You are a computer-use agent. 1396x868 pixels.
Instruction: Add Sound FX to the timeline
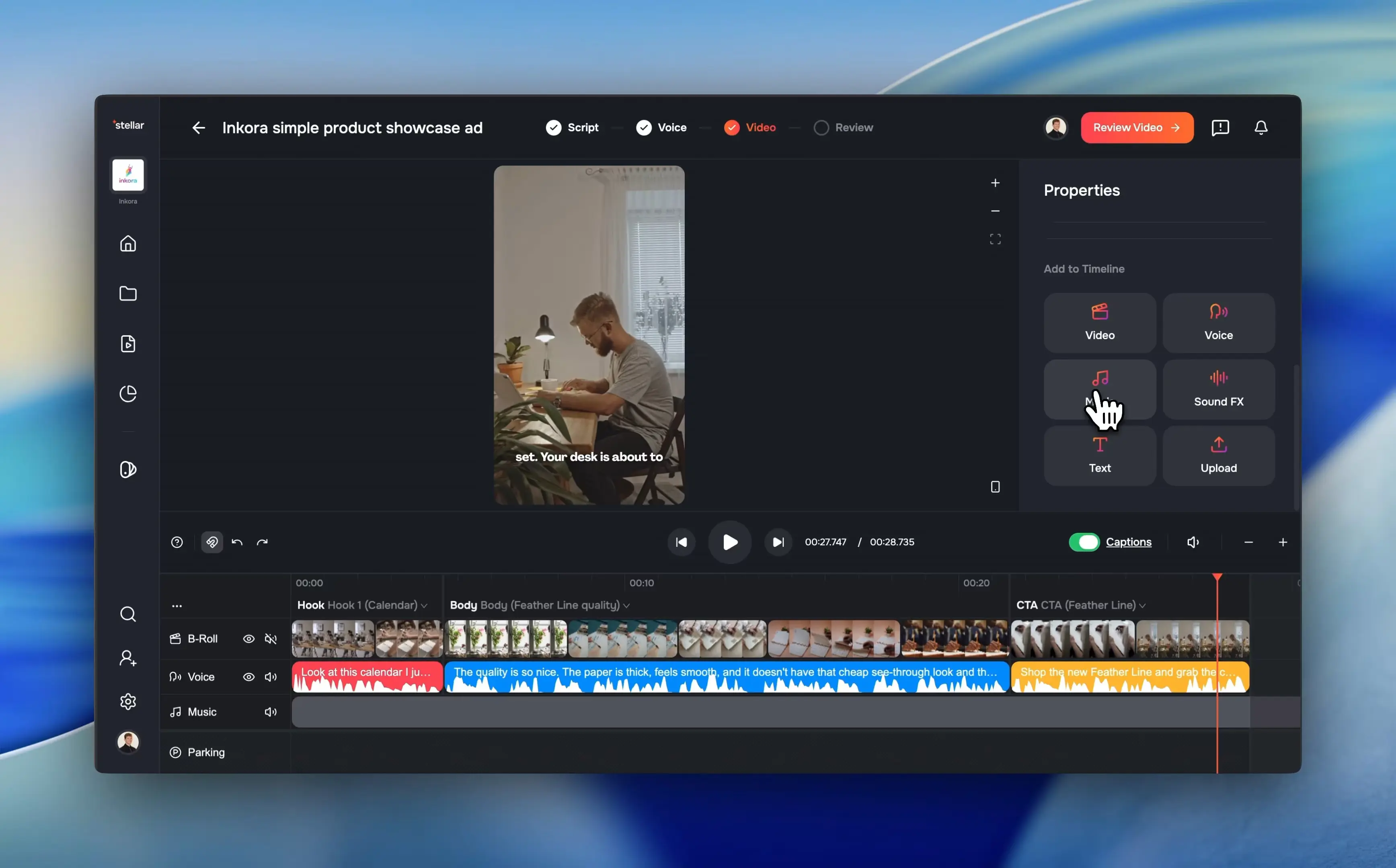[x=1218, y=389]
